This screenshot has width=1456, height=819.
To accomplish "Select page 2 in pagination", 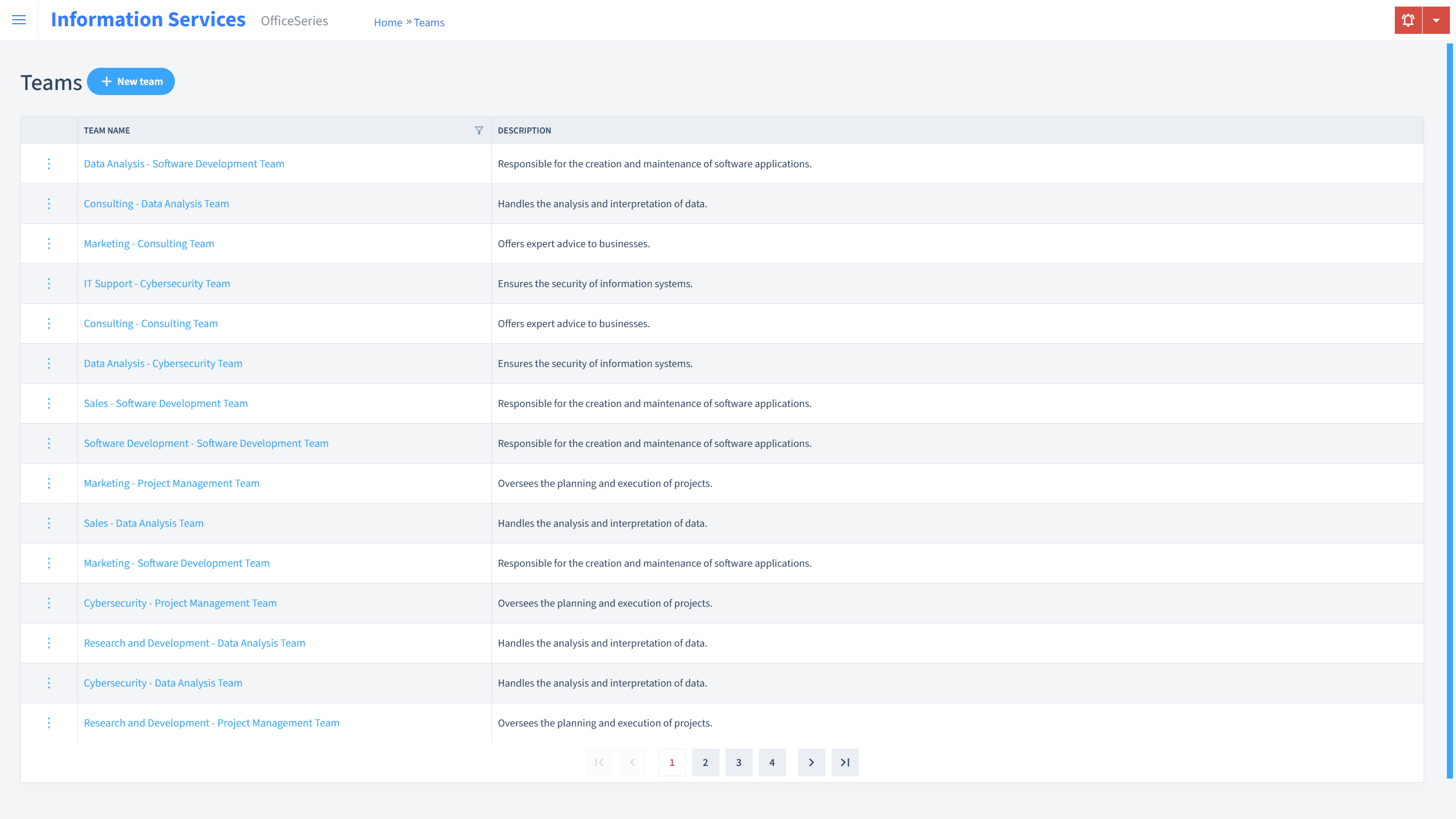I will [706, 762].
